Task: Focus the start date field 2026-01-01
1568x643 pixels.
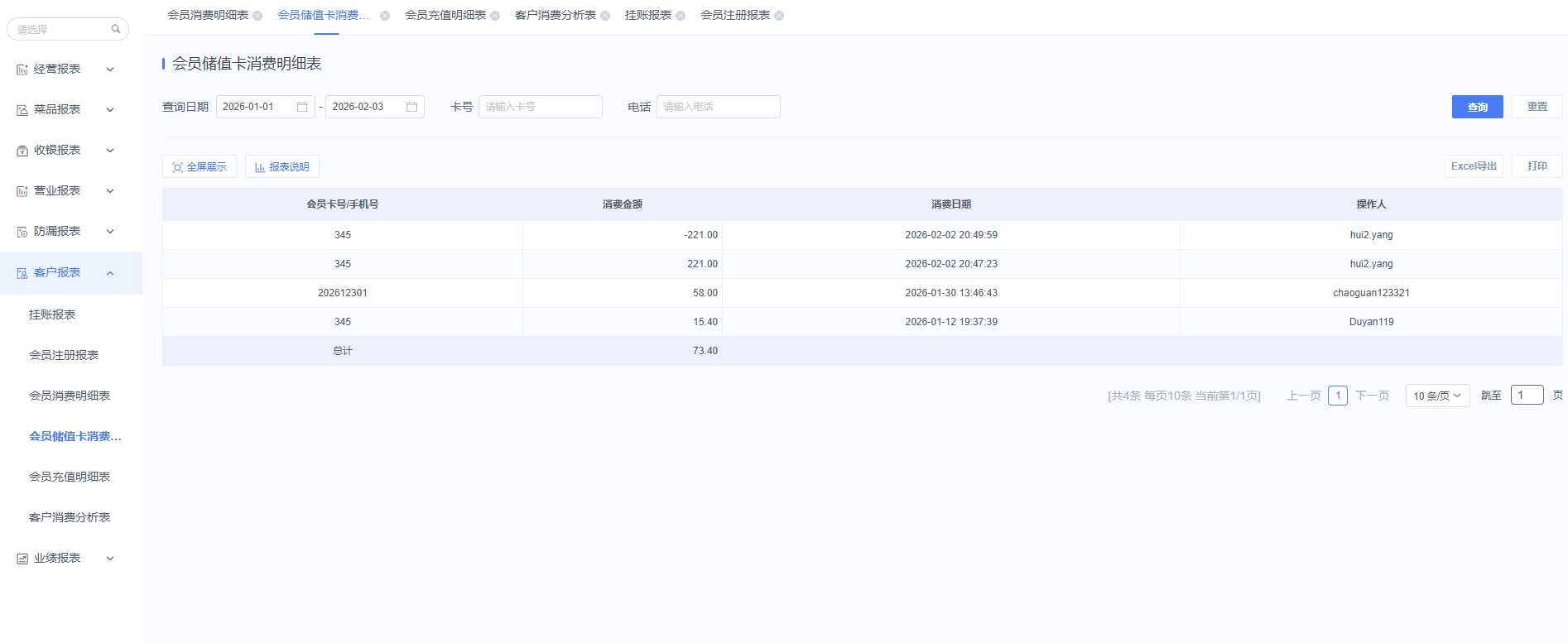Action: coord(266,107)
